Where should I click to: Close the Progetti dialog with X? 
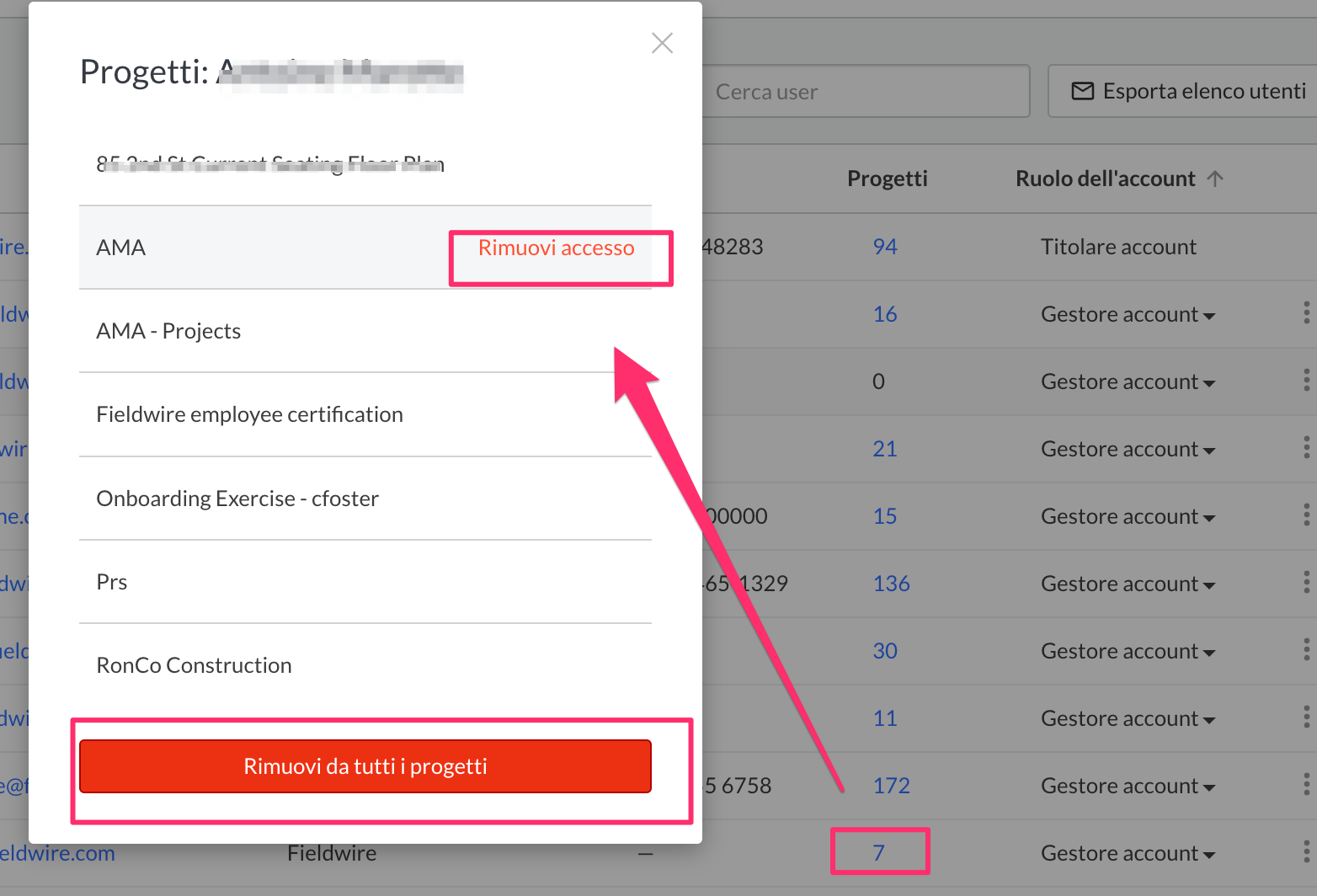(x=662, y=43)
